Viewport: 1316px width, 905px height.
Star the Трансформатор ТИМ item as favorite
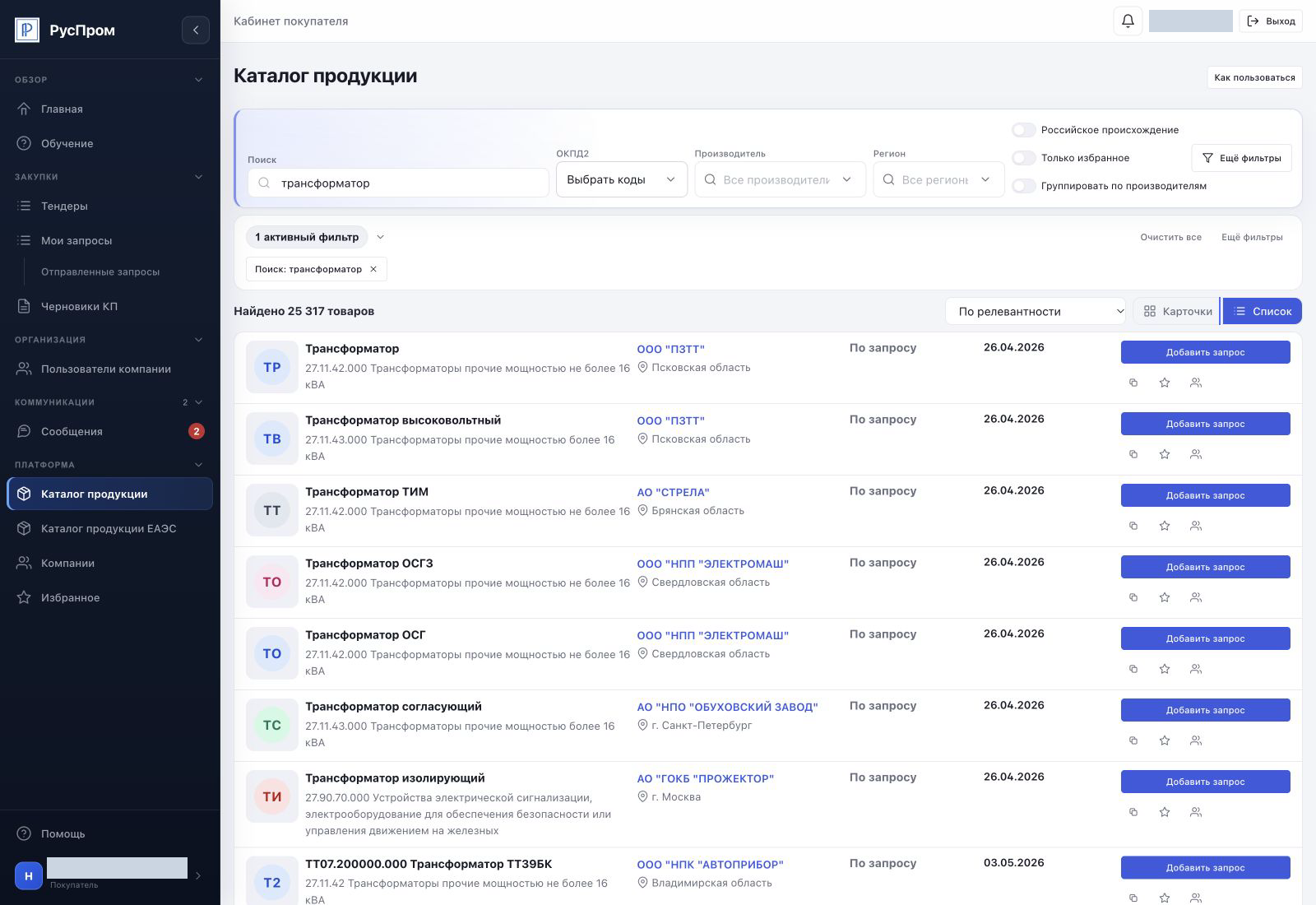(1165, 526)
